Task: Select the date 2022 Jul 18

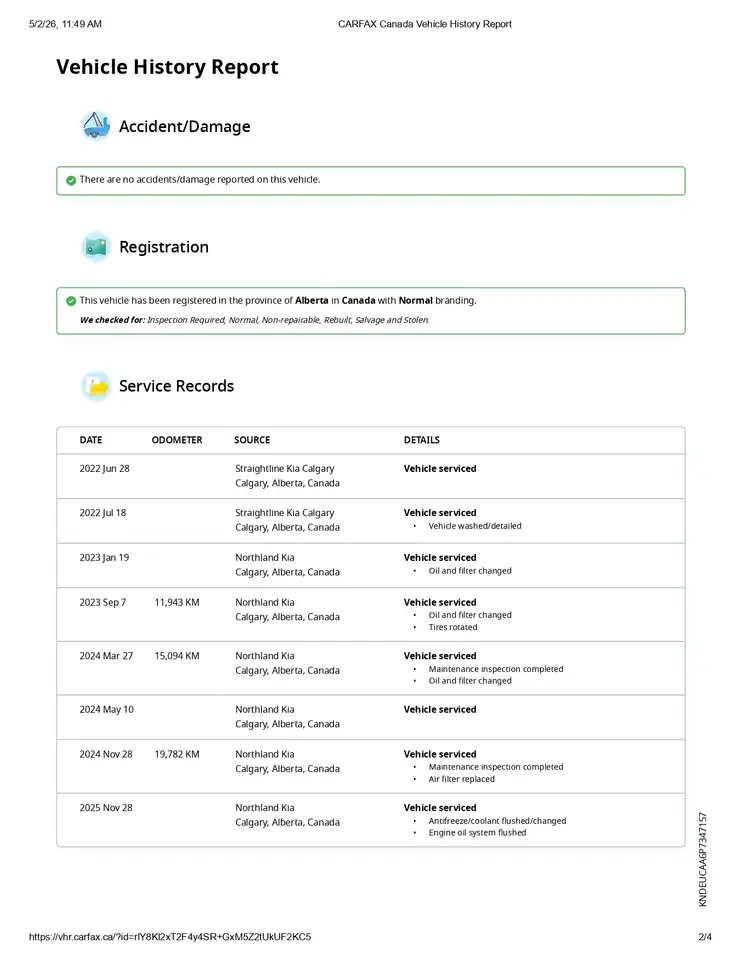Action: 102,512
